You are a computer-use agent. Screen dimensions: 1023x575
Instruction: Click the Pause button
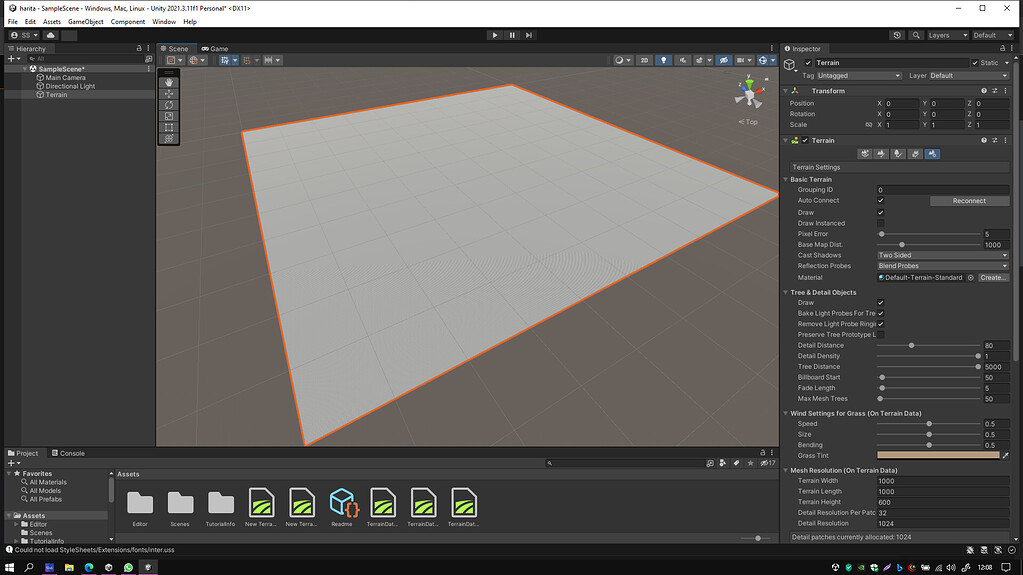pyautogui.click(x=512, y=35)
